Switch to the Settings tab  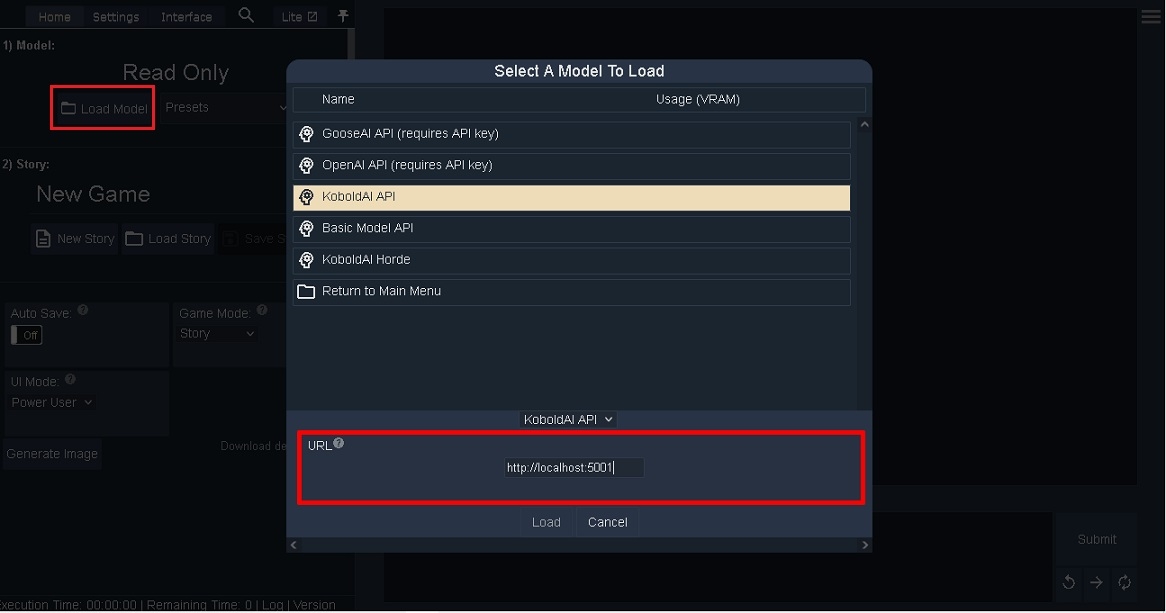point(116,17)
